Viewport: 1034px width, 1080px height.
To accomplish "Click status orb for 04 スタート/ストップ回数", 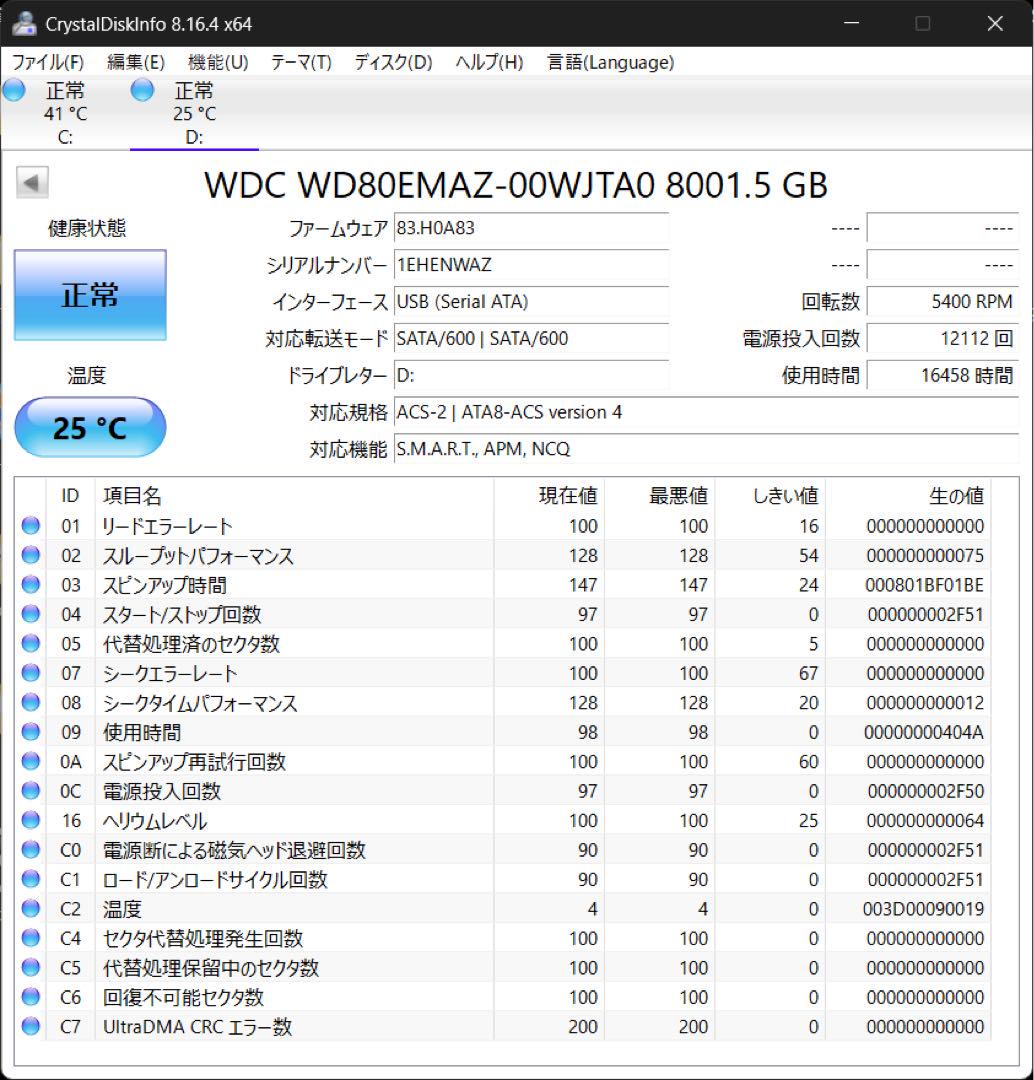I will tap(31, 614).
